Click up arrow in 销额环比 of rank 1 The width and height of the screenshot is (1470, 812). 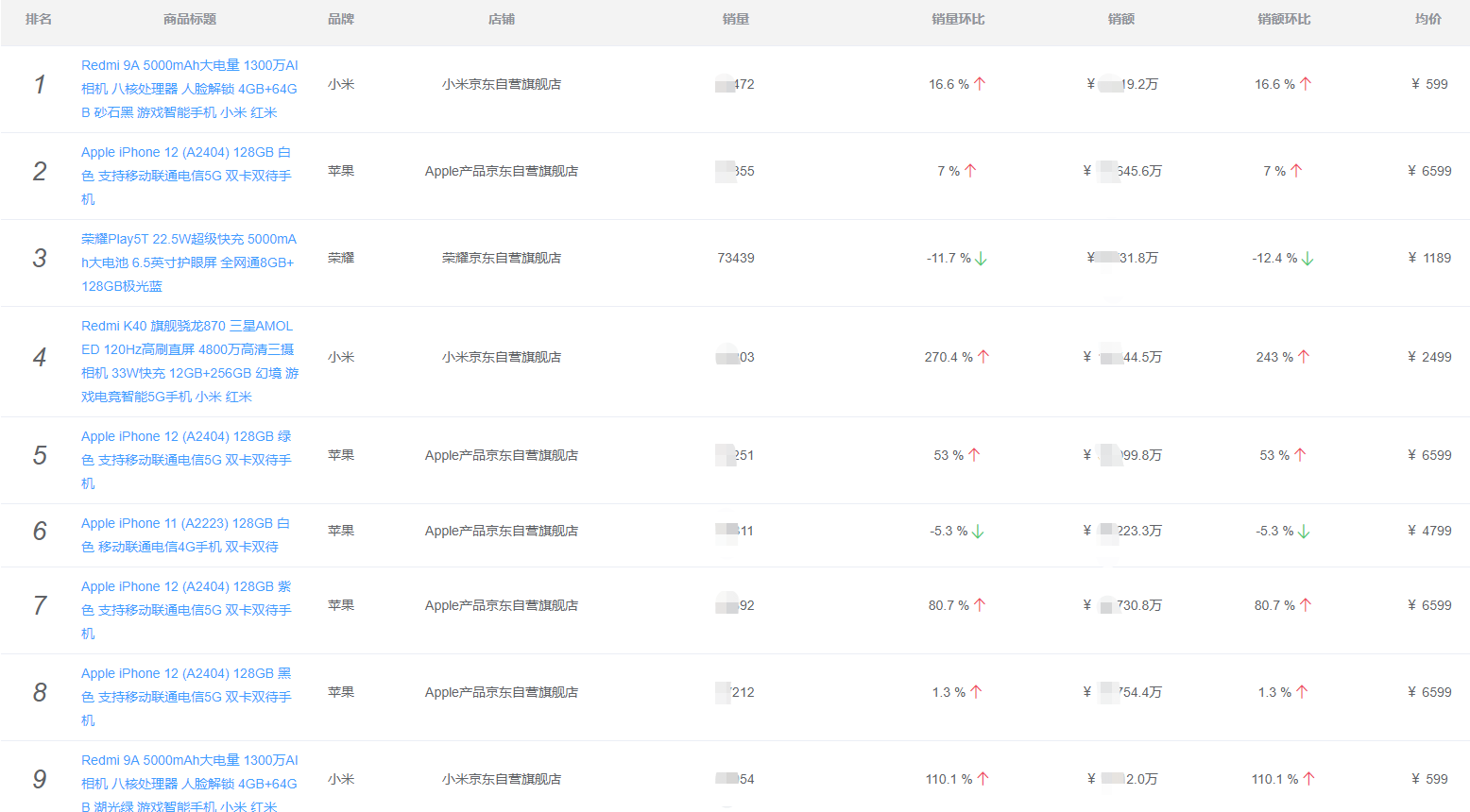(1306, 84)
